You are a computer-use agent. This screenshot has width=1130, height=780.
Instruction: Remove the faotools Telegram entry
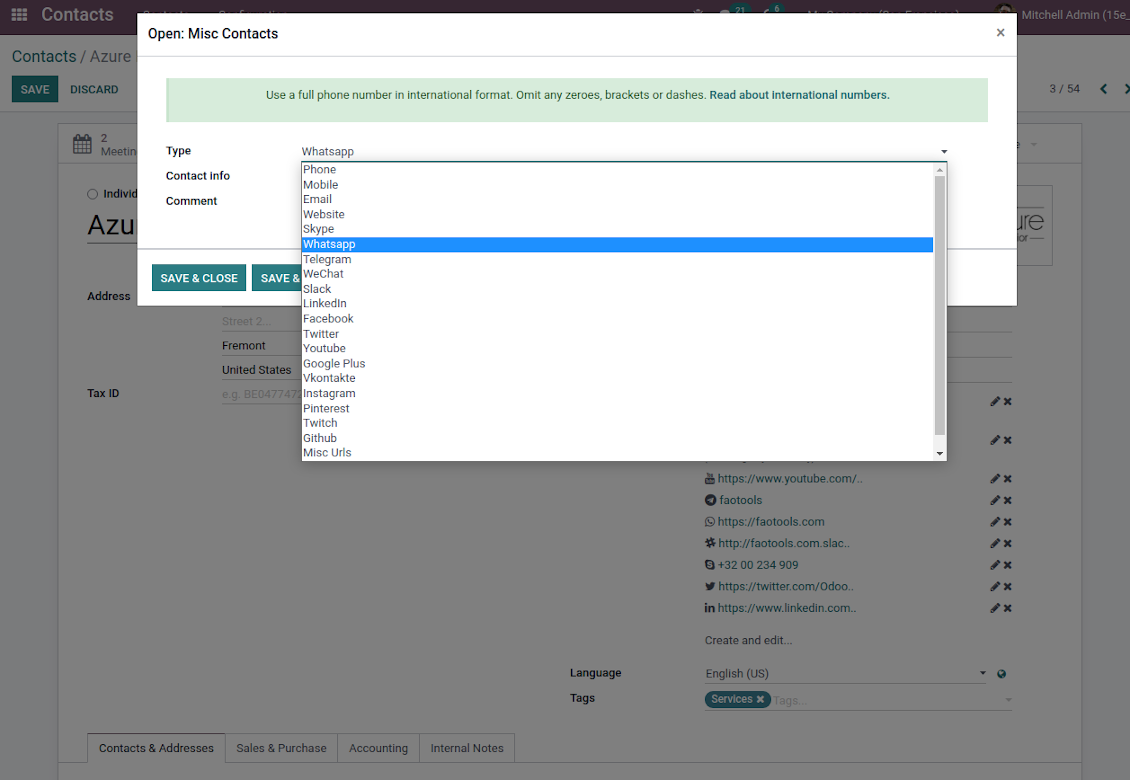1007,500
